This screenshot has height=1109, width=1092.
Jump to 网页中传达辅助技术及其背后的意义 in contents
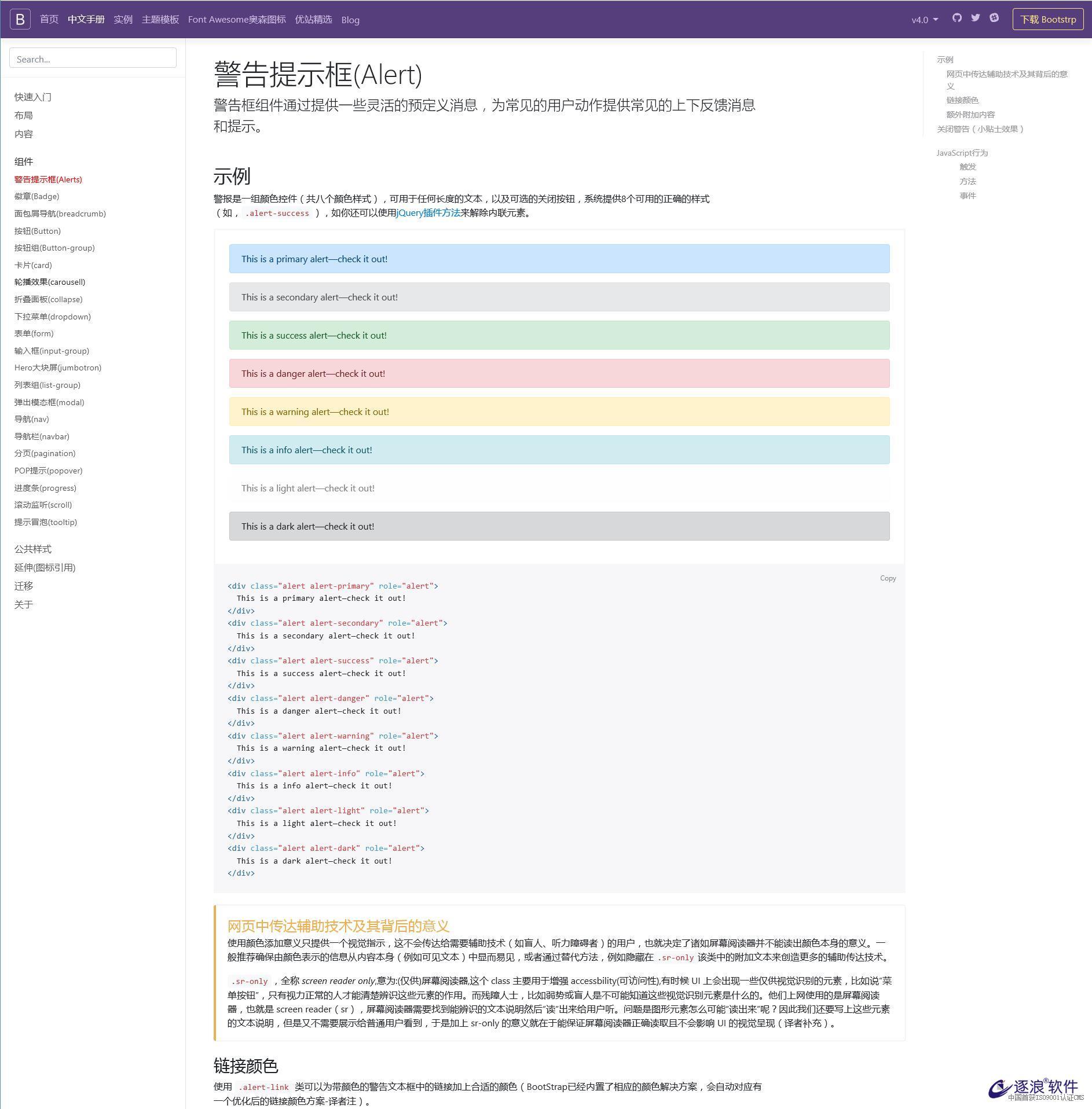(x=1007, y=80)
